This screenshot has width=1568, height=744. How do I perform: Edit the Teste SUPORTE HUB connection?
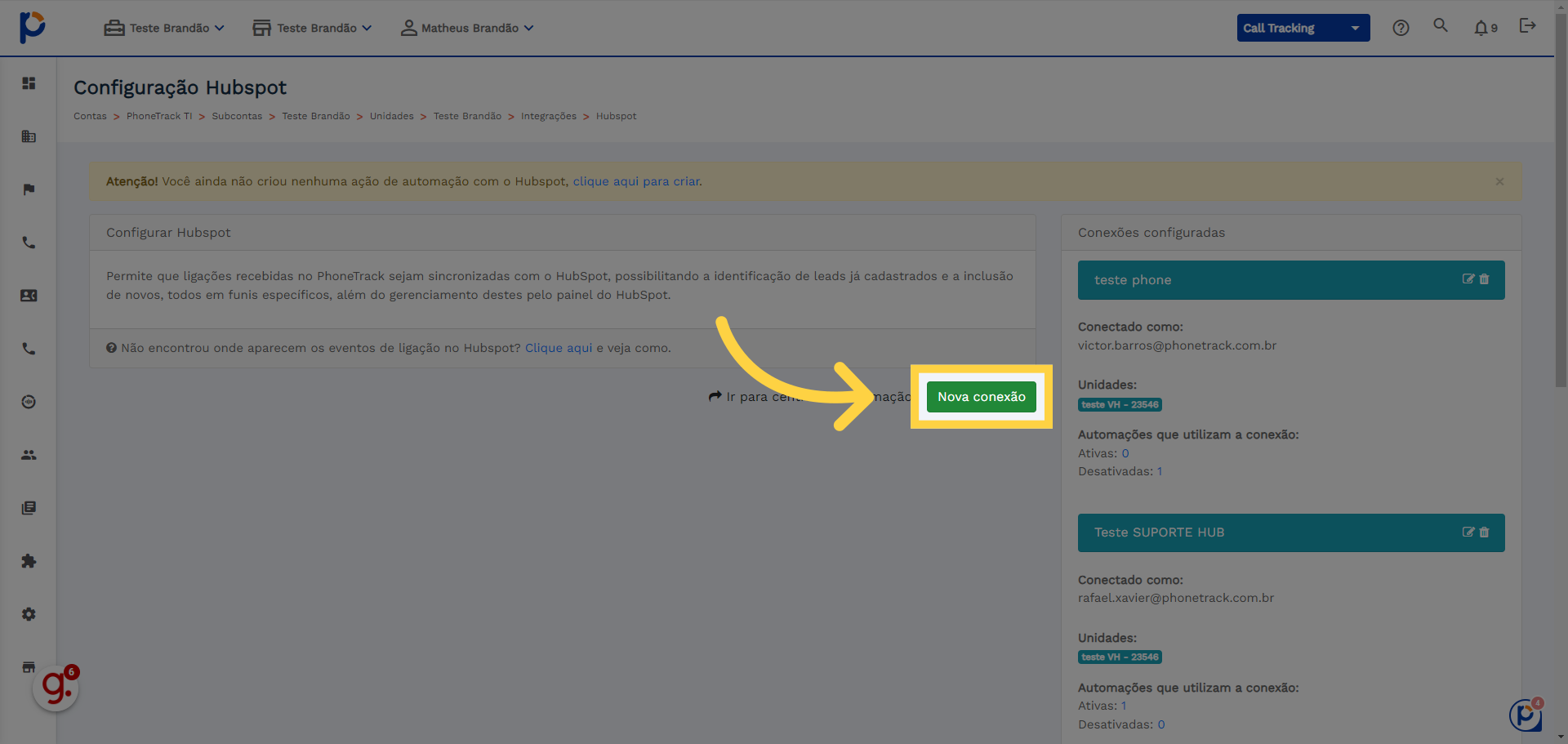coord(1468,532)
